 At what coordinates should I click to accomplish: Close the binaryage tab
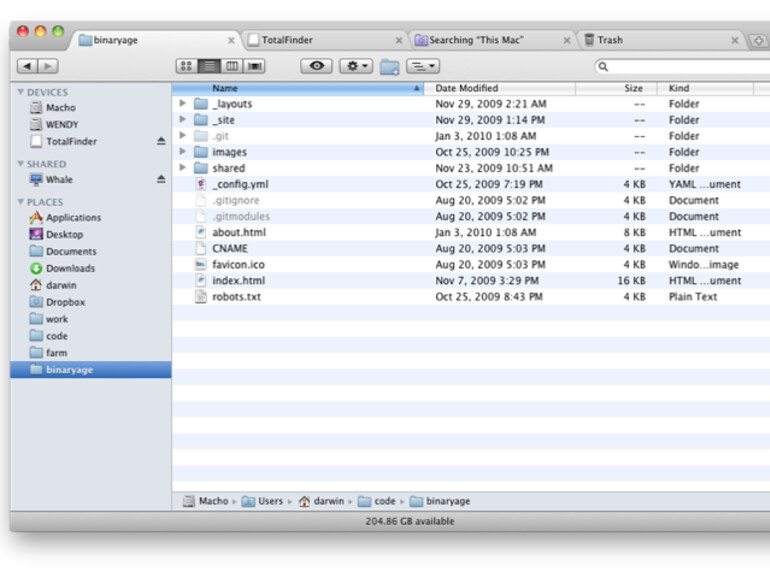pyautogui.click(x=231, y=41)
